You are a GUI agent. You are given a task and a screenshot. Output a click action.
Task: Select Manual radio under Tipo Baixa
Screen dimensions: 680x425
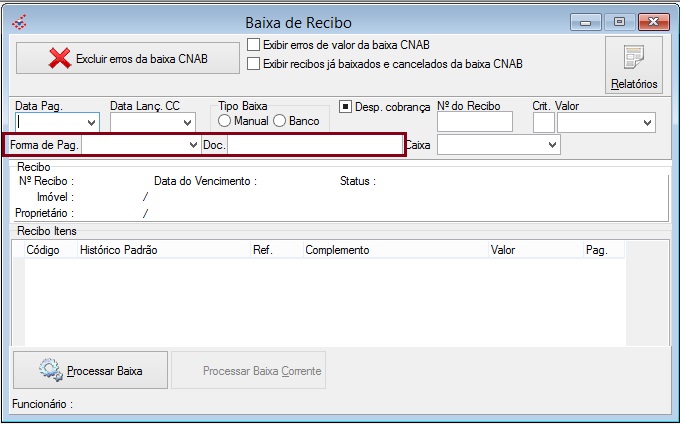coord(224,121)
